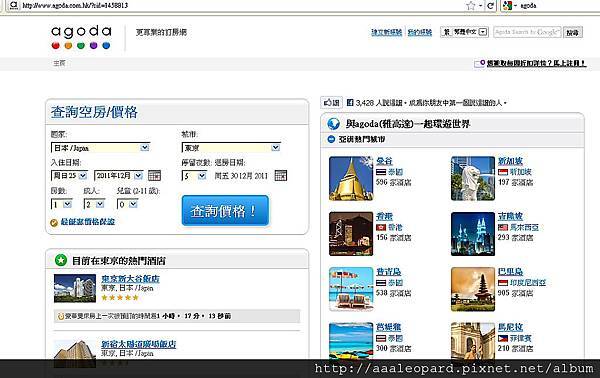Click the Facebook logo icon
This screenshot has height=378, width=600.
pos(350,103)
